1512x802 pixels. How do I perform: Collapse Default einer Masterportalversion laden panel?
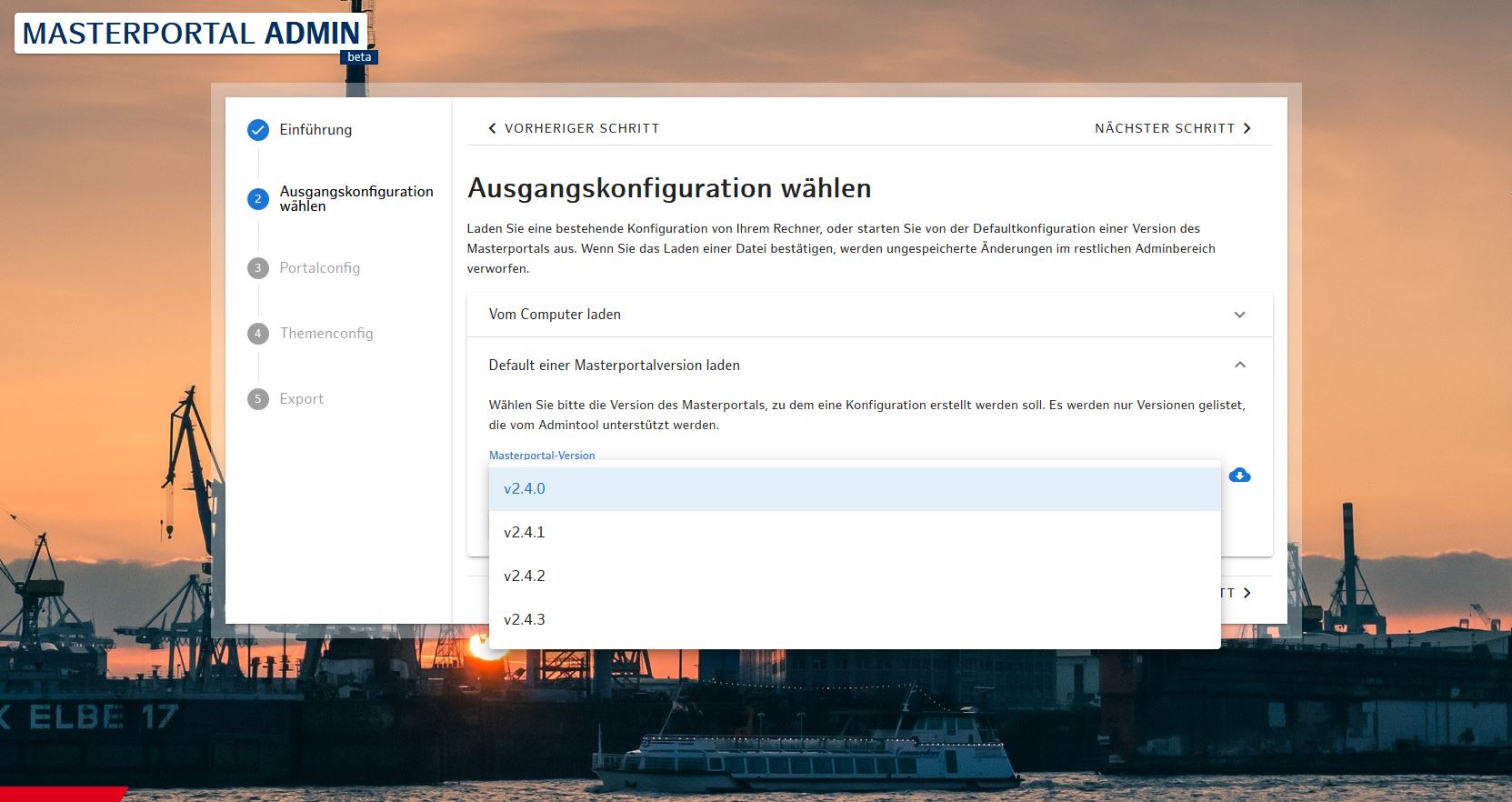click(869, 366)
